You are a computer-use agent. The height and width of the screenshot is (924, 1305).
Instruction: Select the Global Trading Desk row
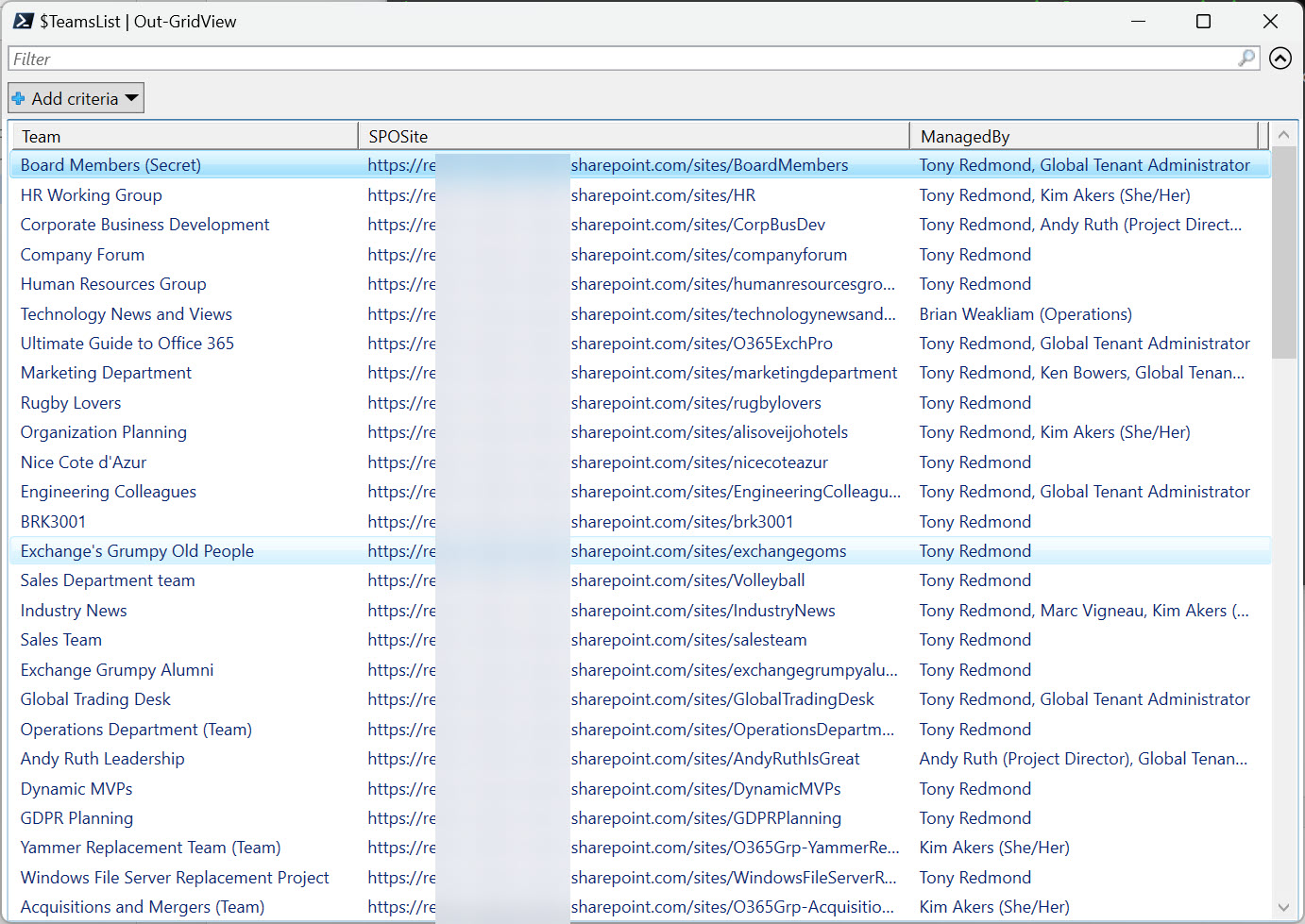point(640,699)
